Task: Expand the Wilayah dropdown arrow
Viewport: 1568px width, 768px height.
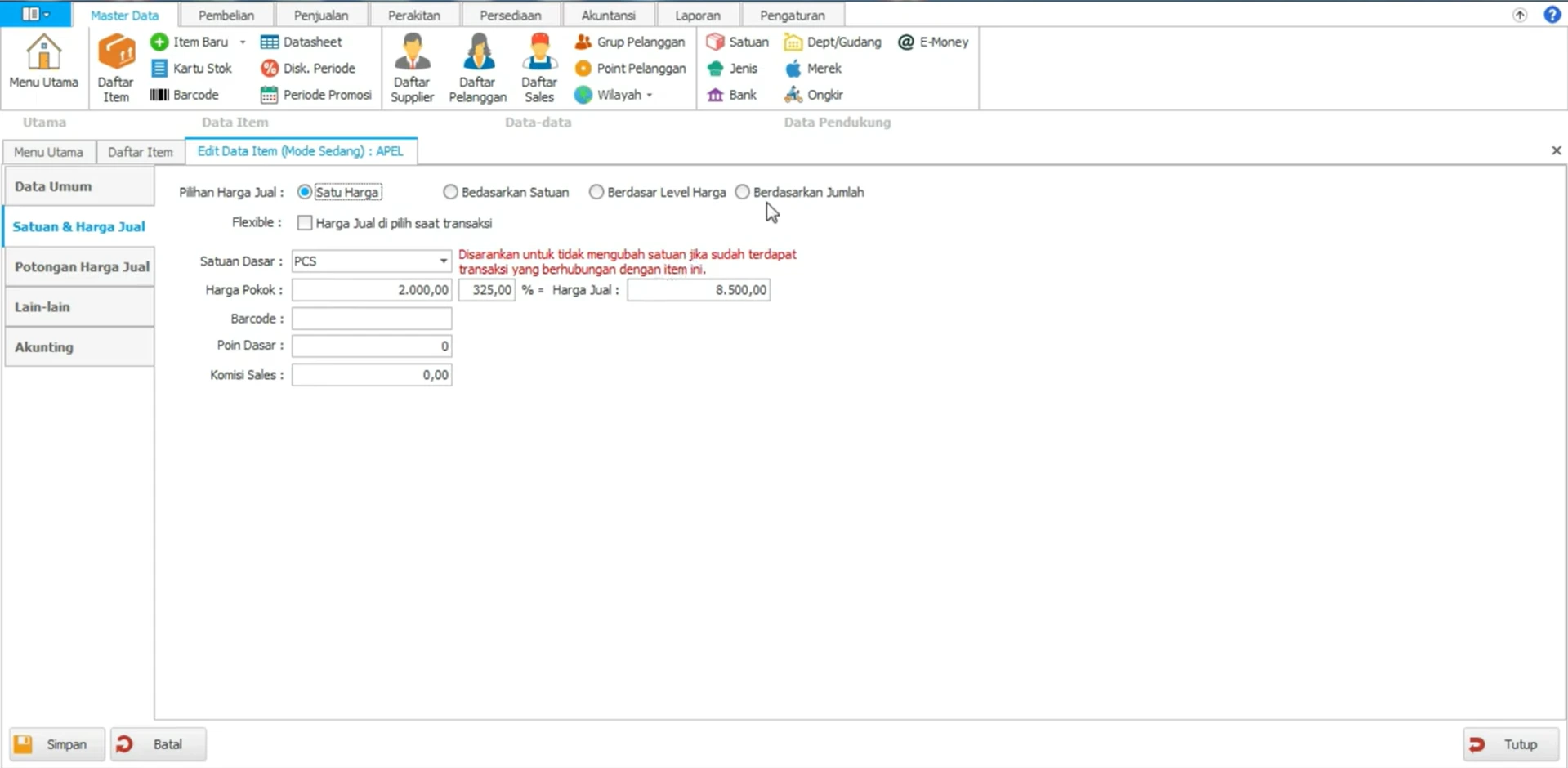Action: [x=650, y=95]
